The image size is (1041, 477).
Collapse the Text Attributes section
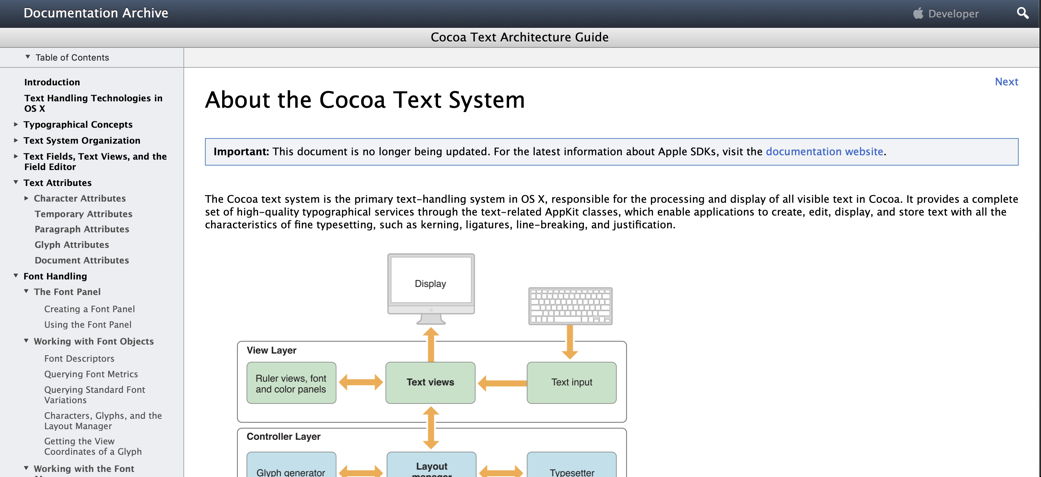(16, 183)
